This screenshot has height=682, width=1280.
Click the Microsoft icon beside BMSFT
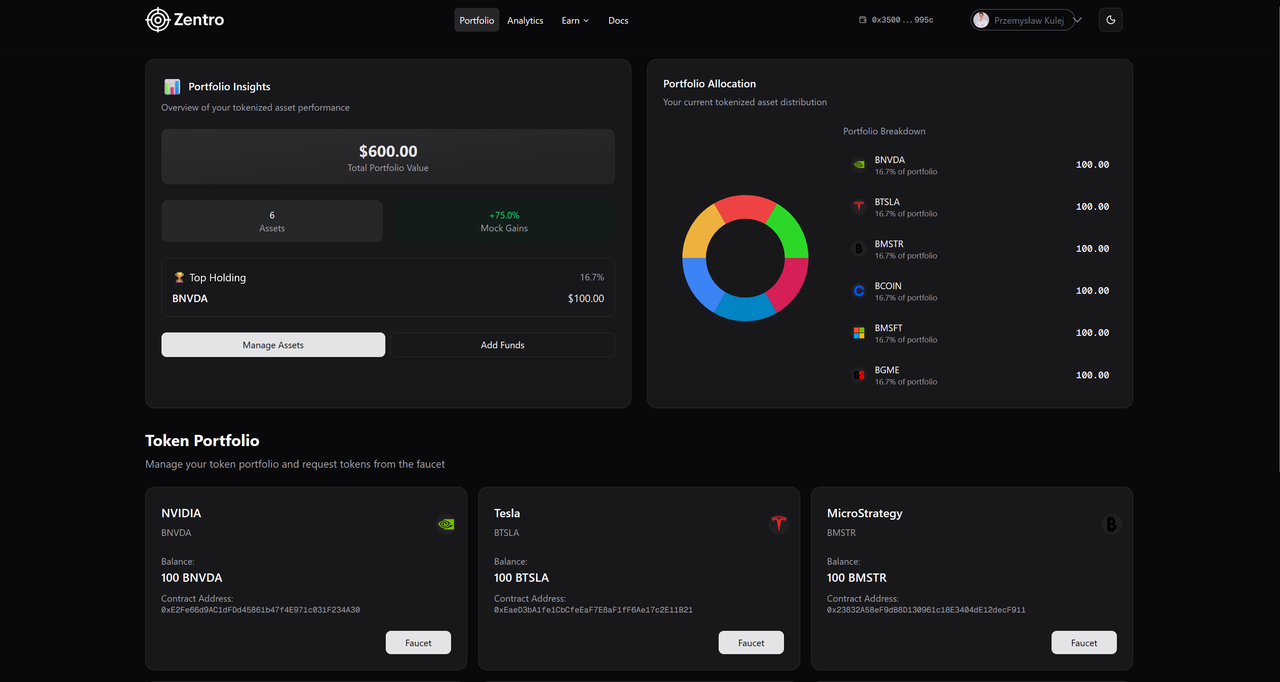click(858, 332)
